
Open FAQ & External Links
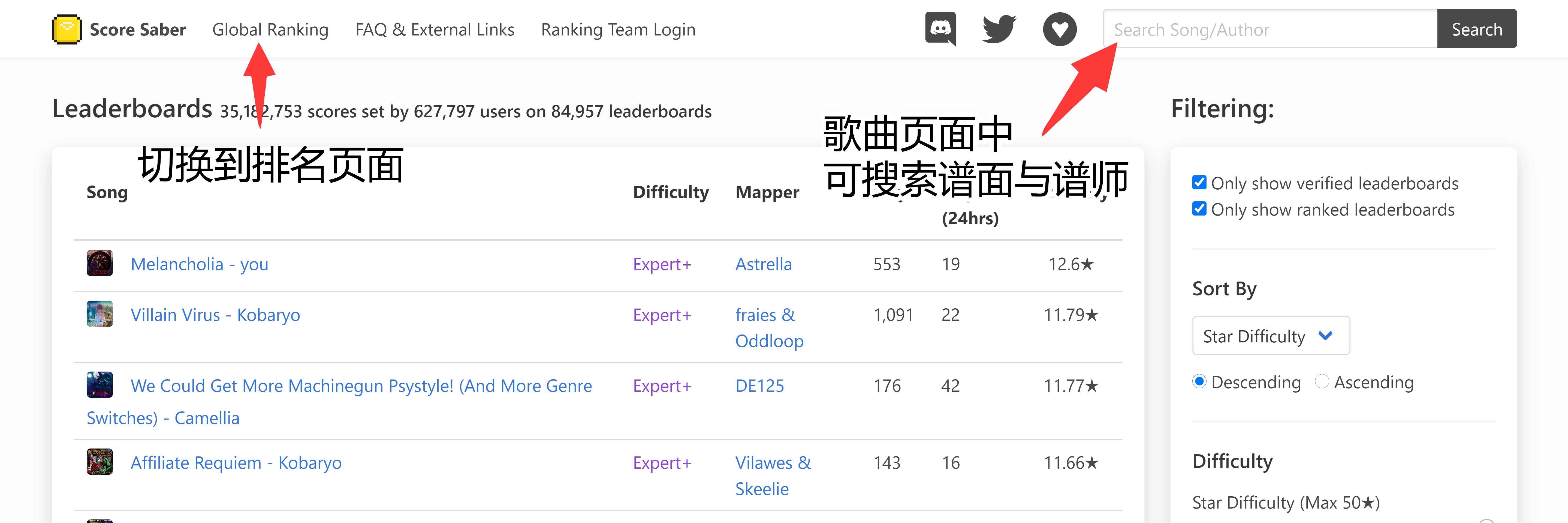[435, 29]
